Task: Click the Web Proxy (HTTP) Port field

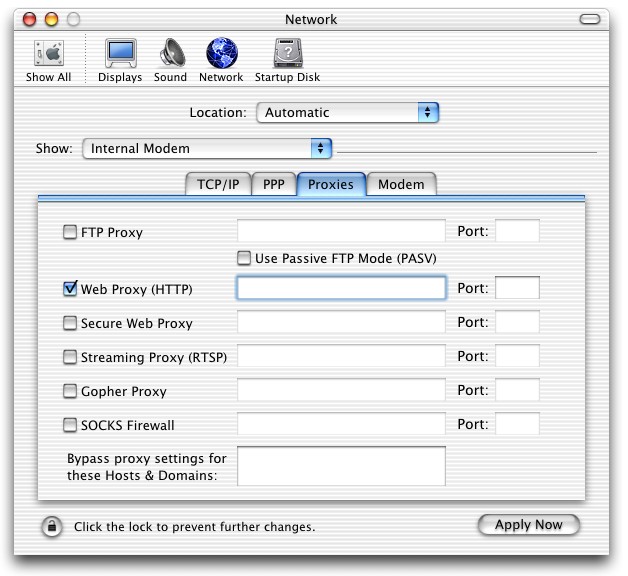Action: 517,288
